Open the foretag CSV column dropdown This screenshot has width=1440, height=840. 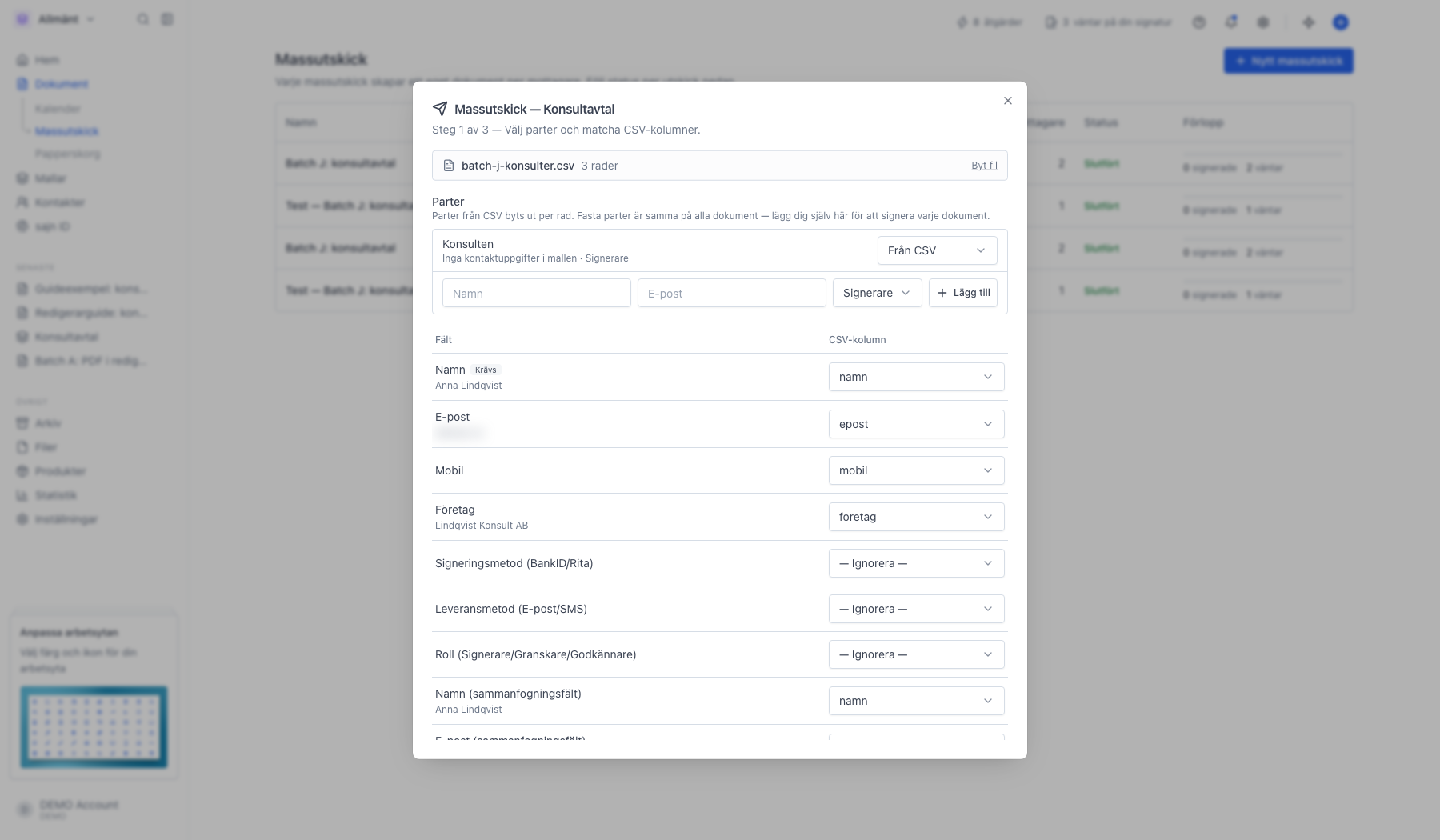[917, 517]
